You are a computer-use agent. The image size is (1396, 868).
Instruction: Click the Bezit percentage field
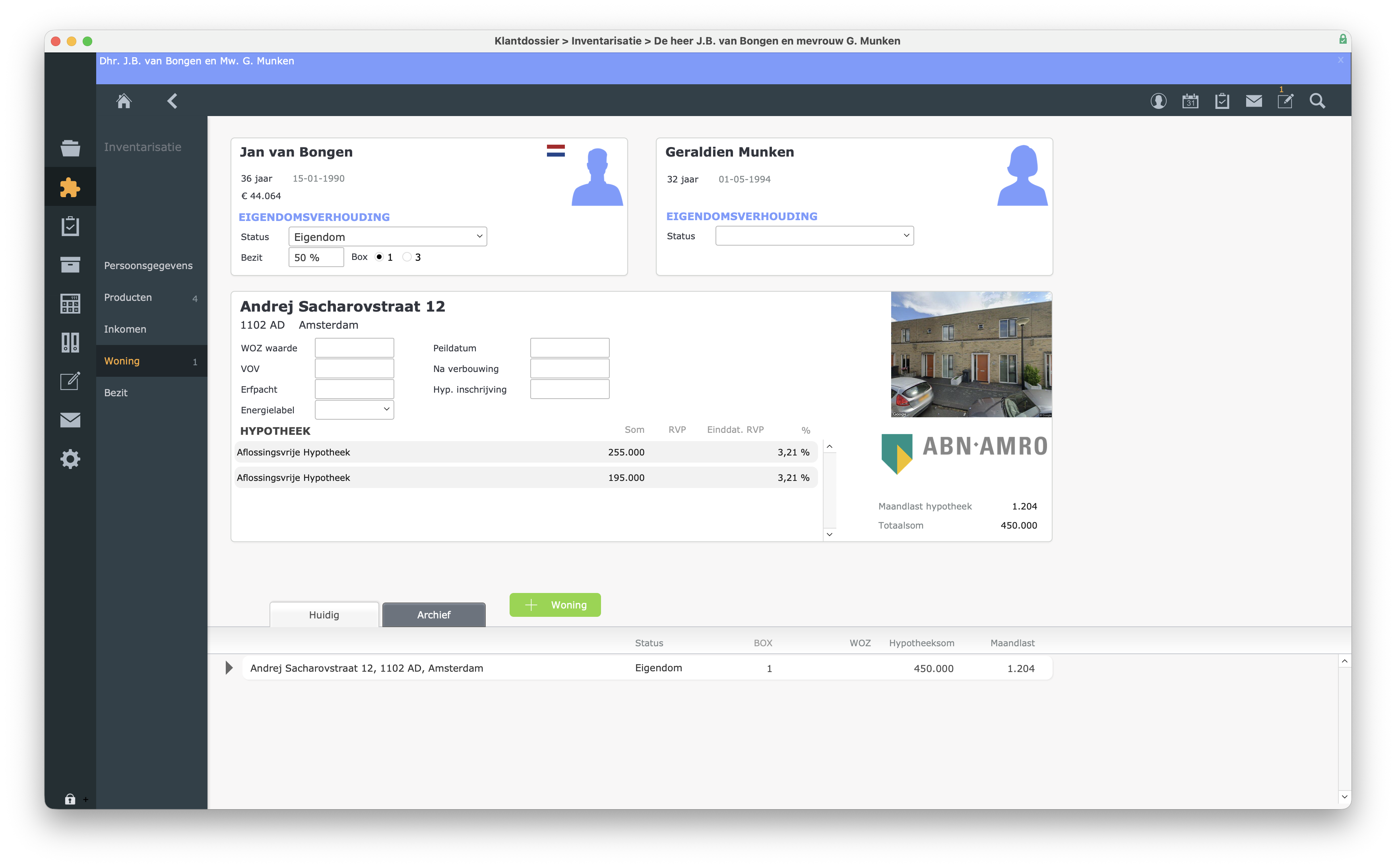tap(316, 257)
